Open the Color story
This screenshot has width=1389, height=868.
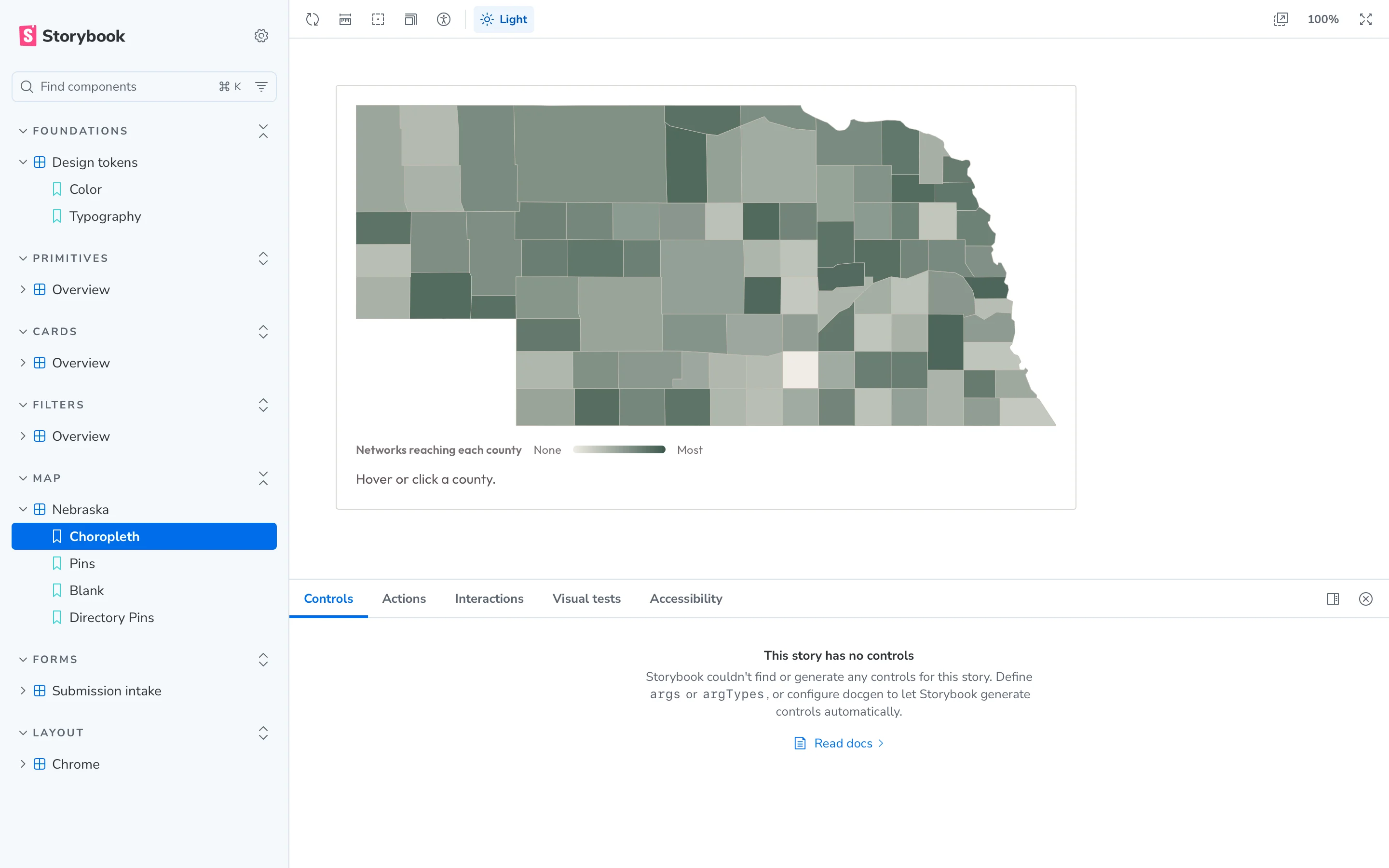85,190
